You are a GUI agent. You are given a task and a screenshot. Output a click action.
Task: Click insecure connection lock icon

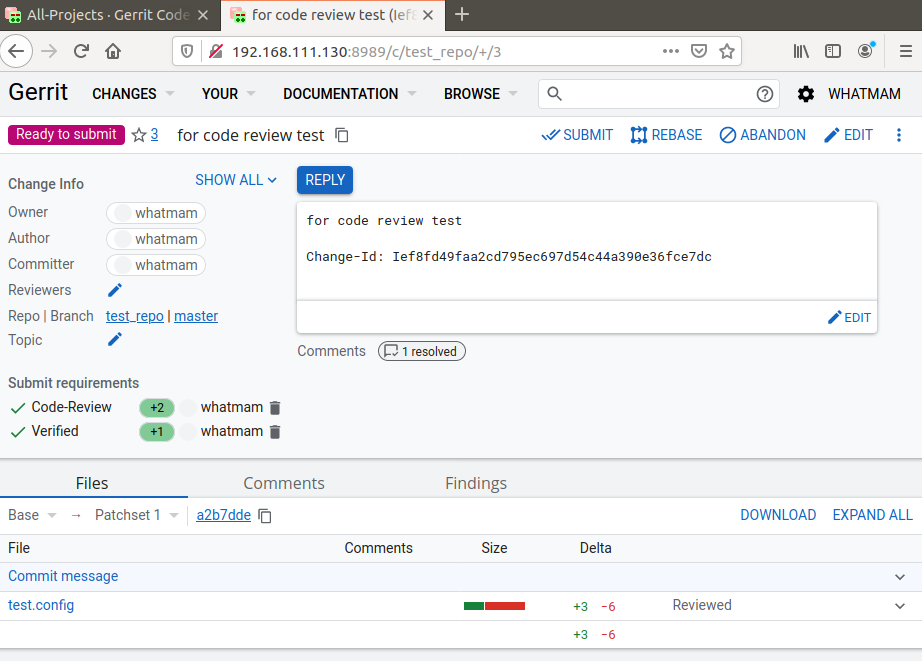[216, 52]
